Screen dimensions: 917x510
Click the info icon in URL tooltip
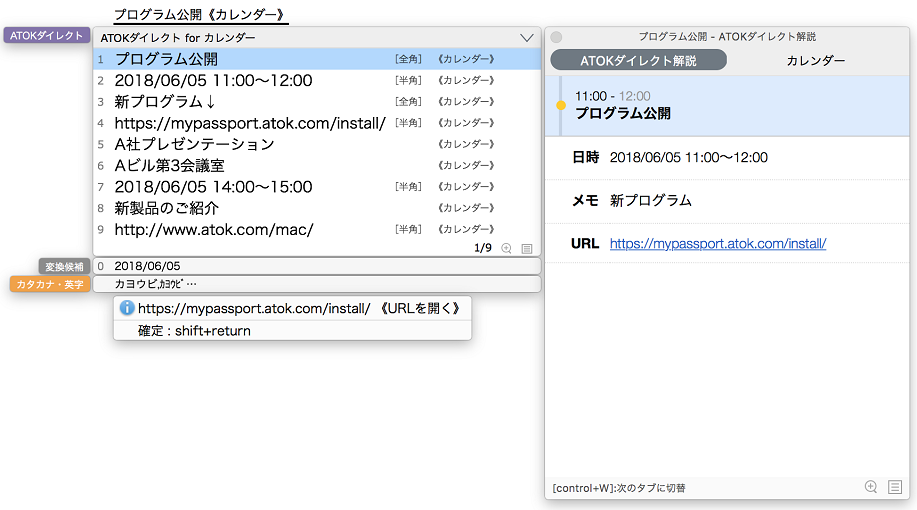click(127, 308)
